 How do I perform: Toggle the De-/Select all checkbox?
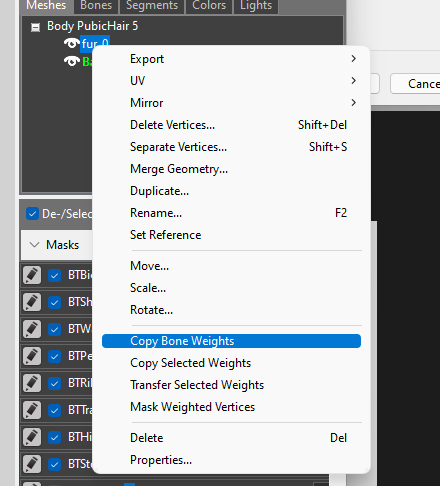pos(32,214)
